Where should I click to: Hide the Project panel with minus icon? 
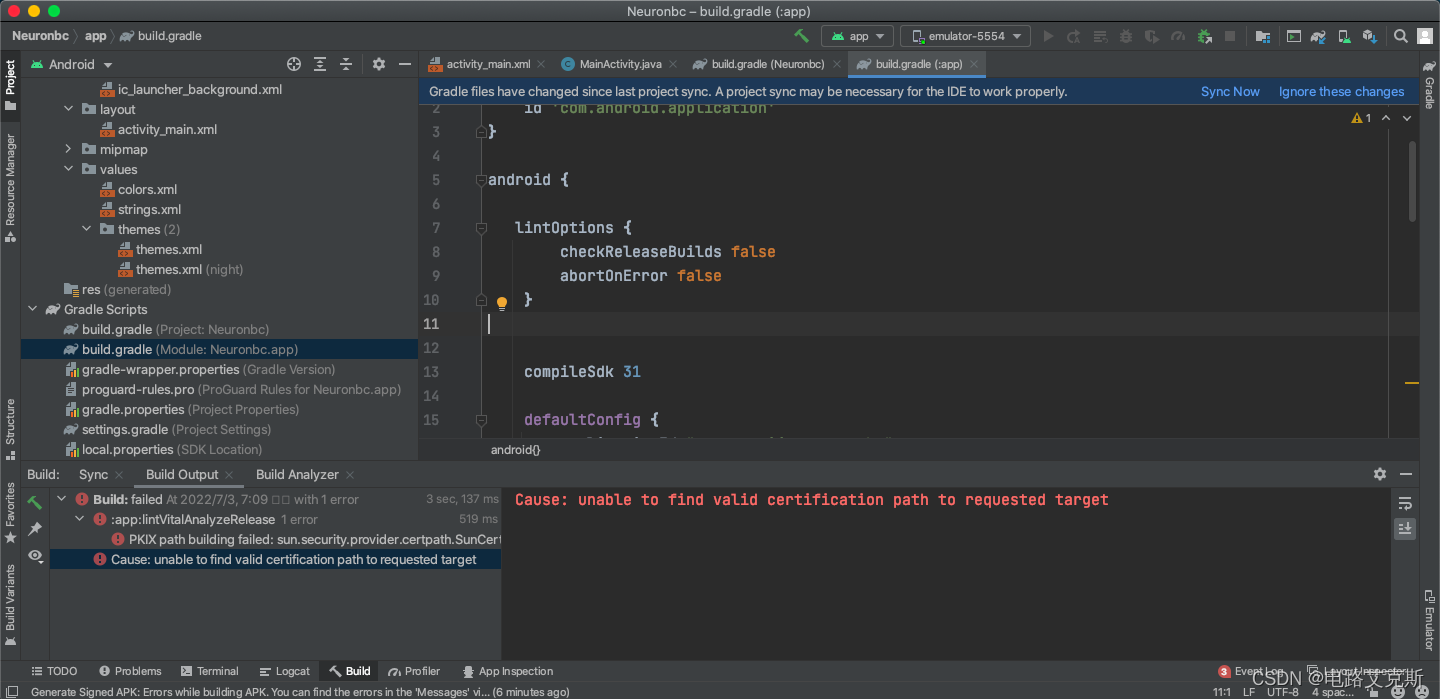(x=405, y=64)
